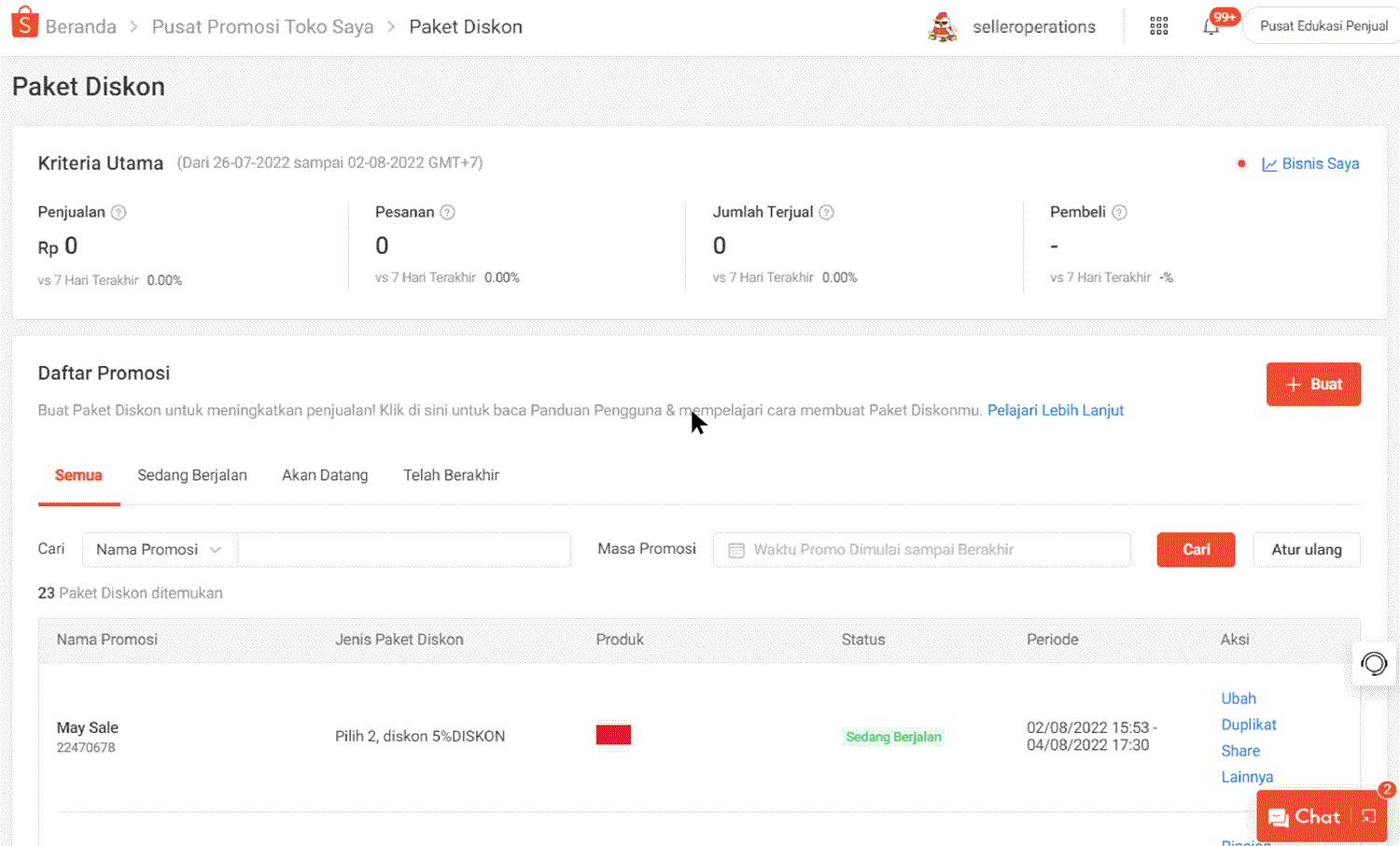The height and width of the screenshot is (846, 1400).
Task: Click the Pesanan help question icon
Action: pos(448,213)
